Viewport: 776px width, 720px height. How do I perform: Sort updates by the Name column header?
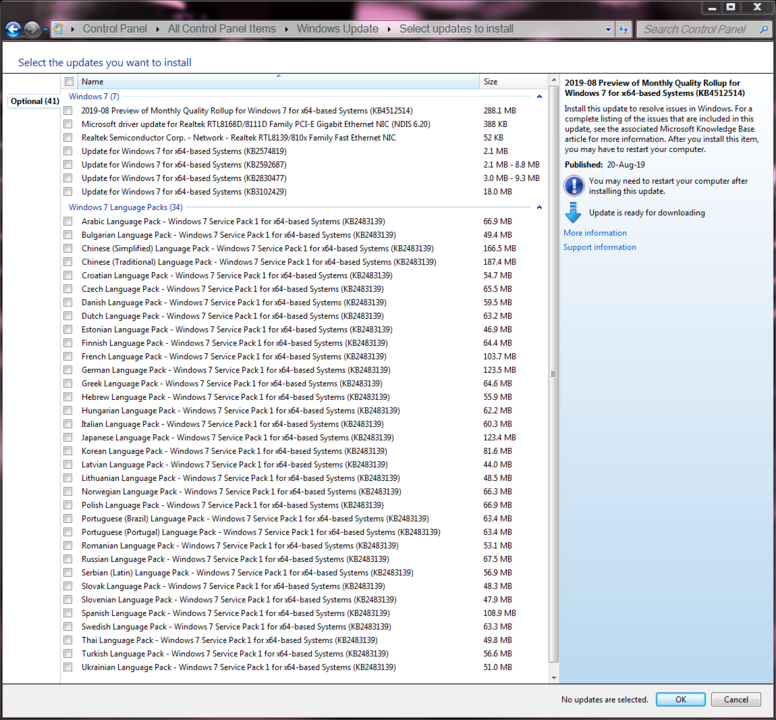278,82
